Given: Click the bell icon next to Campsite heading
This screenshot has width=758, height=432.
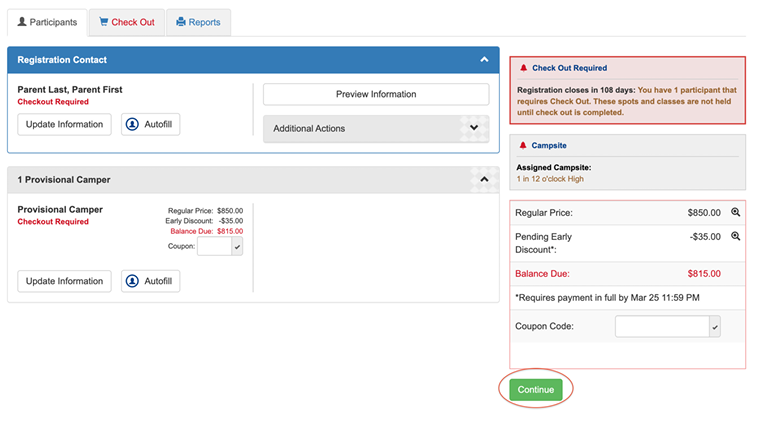Looking at the screenshot, I should tap(523, 146).
